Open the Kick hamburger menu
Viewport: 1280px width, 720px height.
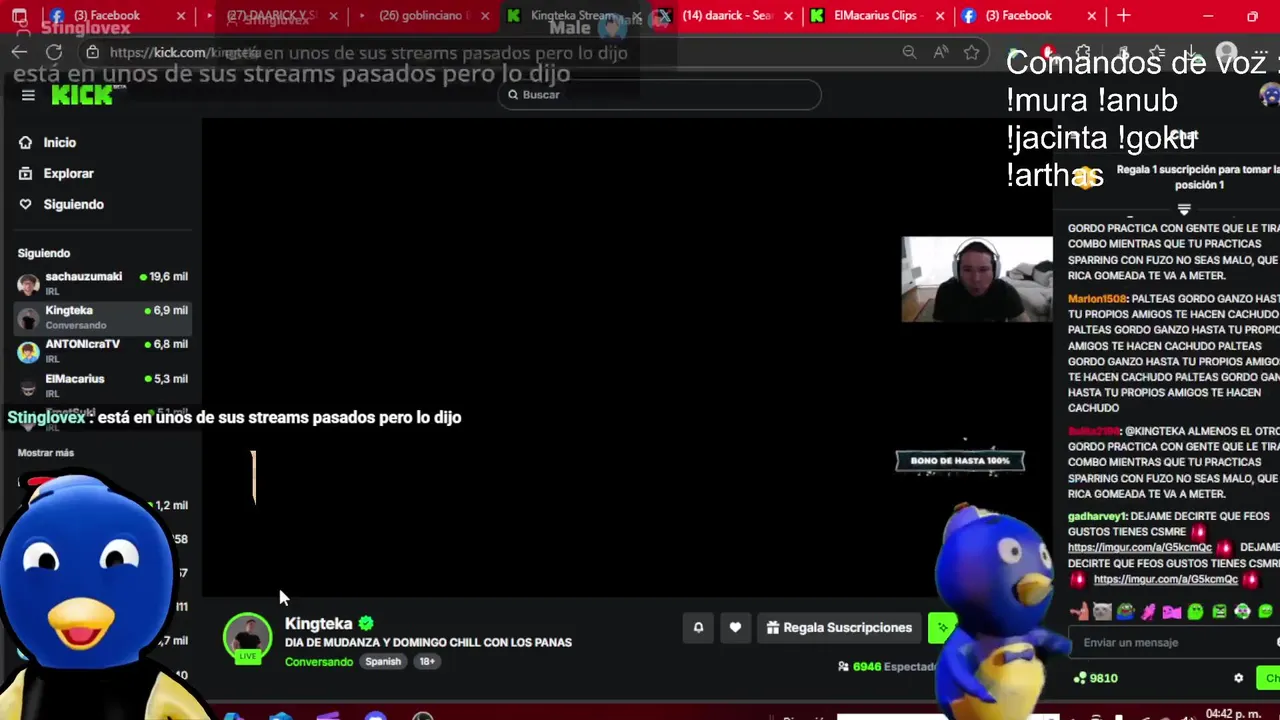[x=28, y=95]
